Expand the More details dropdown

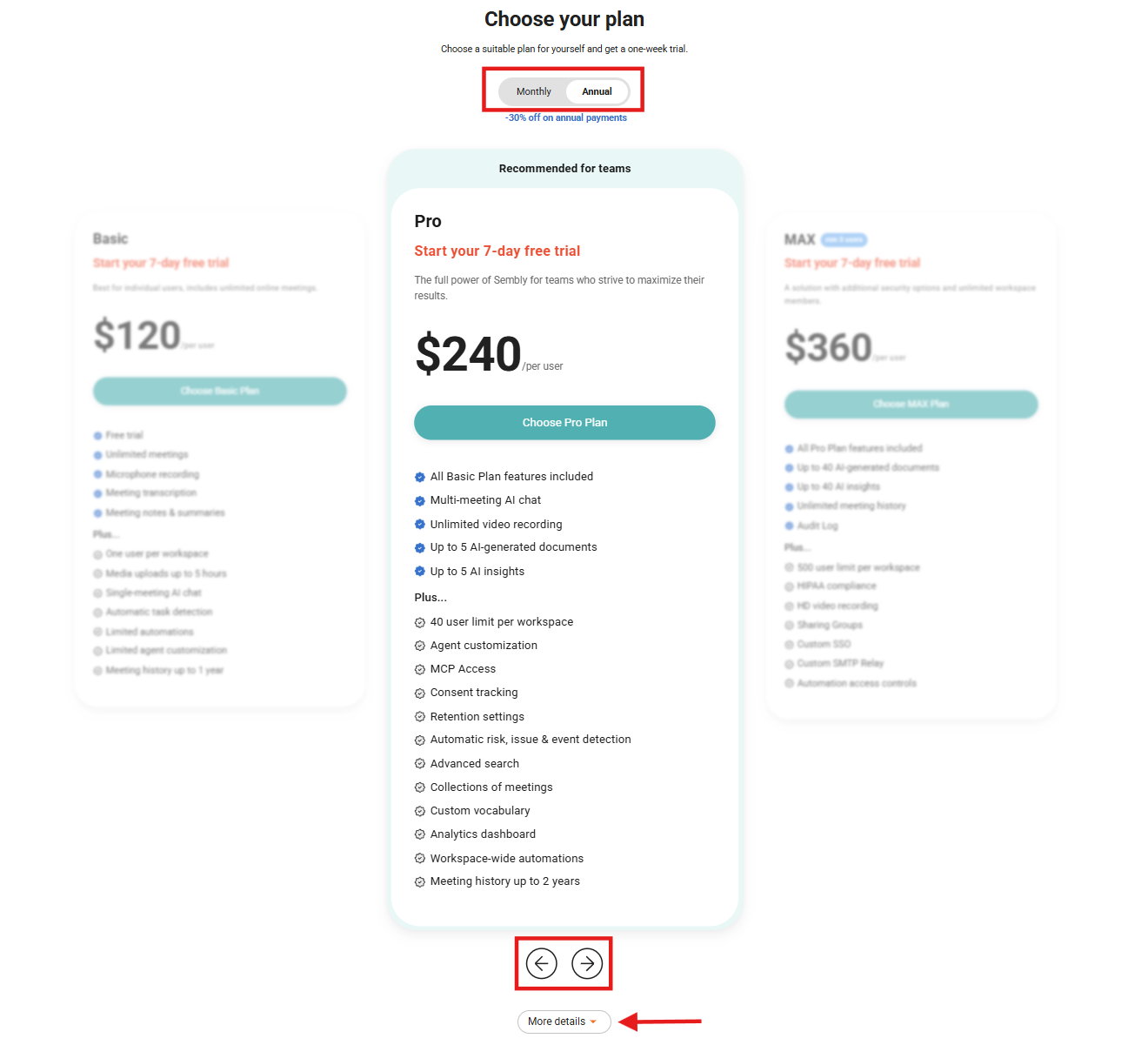point(564,1022)
